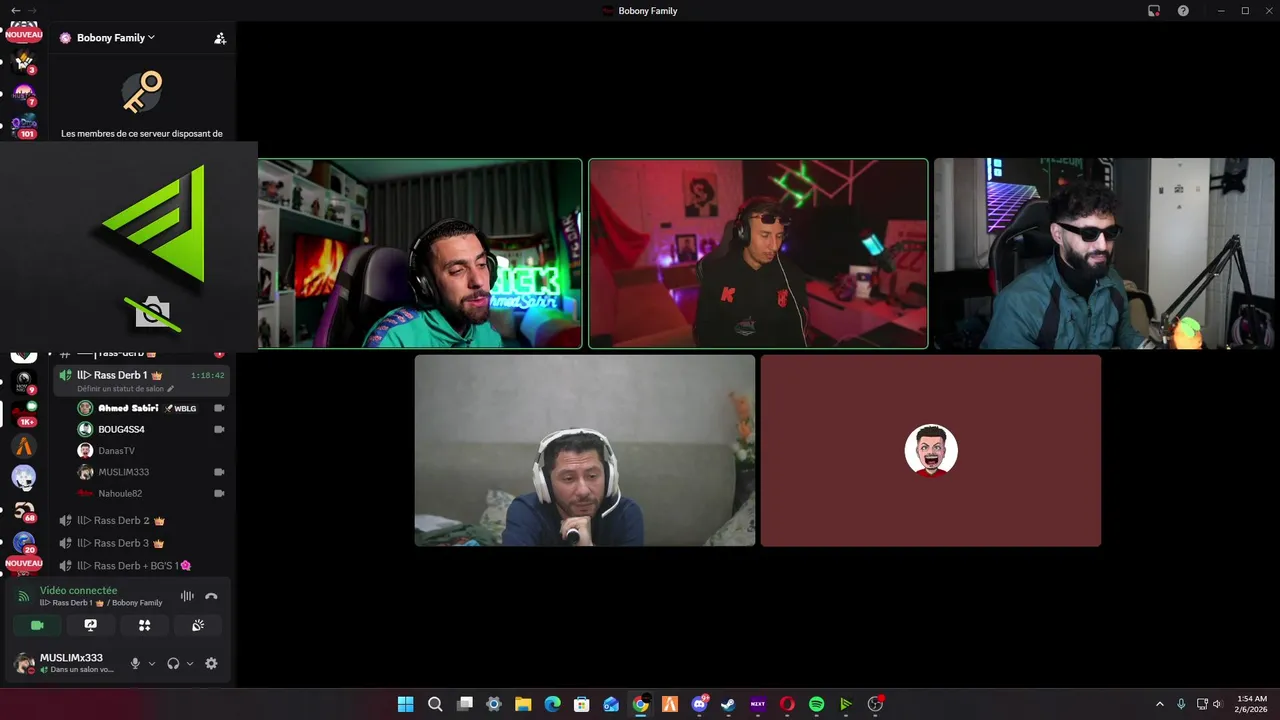Viewport: 1280px width, 720px height.
Task: Deafen with the headphones icon
Action: click(173, 663)
